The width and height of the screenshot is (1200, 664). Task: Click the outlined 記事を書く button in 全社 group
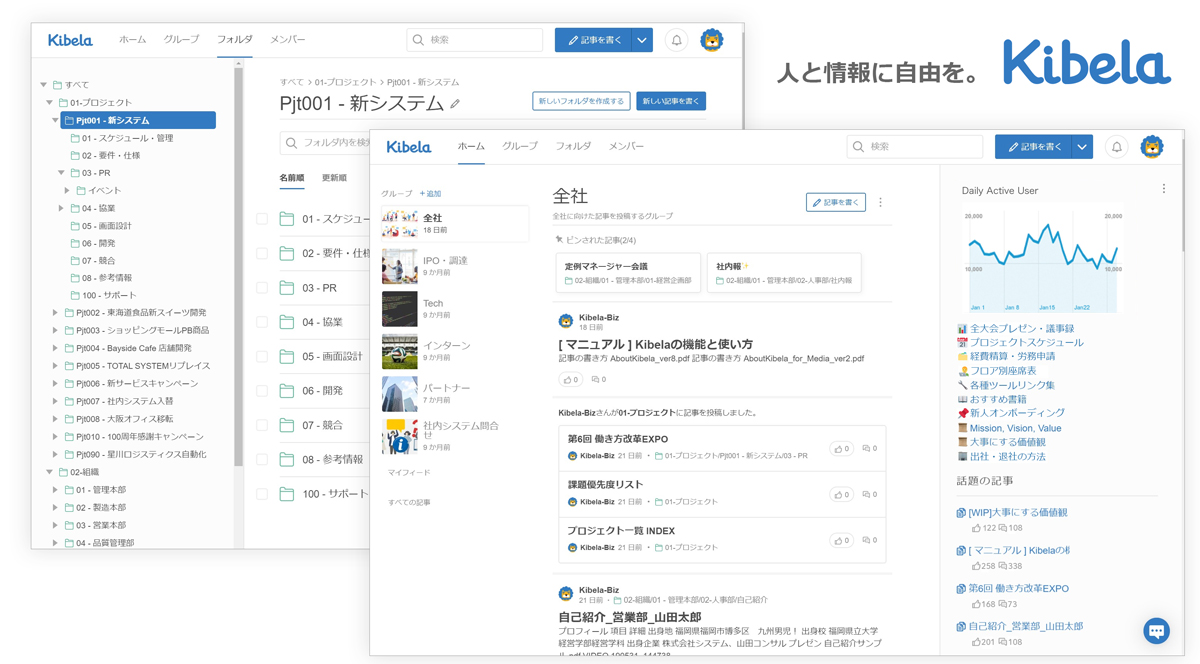[835, 202]
